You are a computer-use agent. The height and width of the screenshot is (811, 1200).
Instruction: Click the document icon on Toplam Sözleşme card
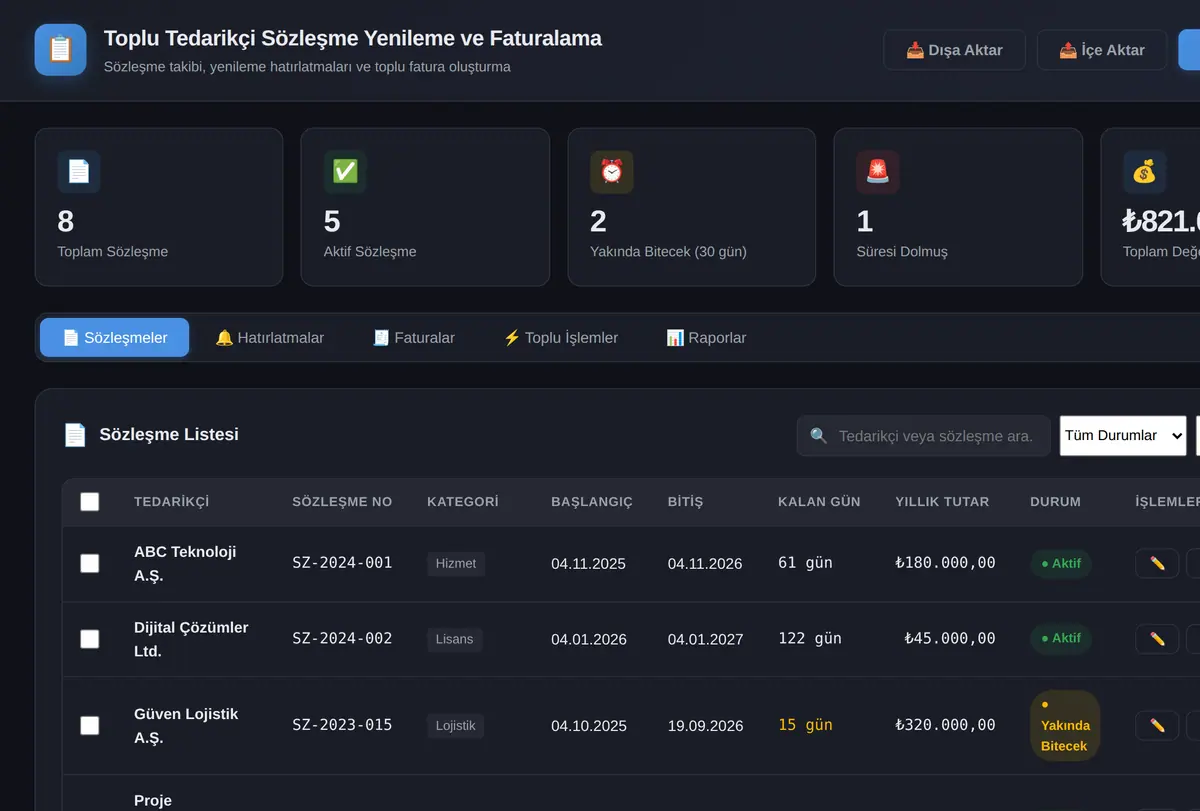[79, 172]
